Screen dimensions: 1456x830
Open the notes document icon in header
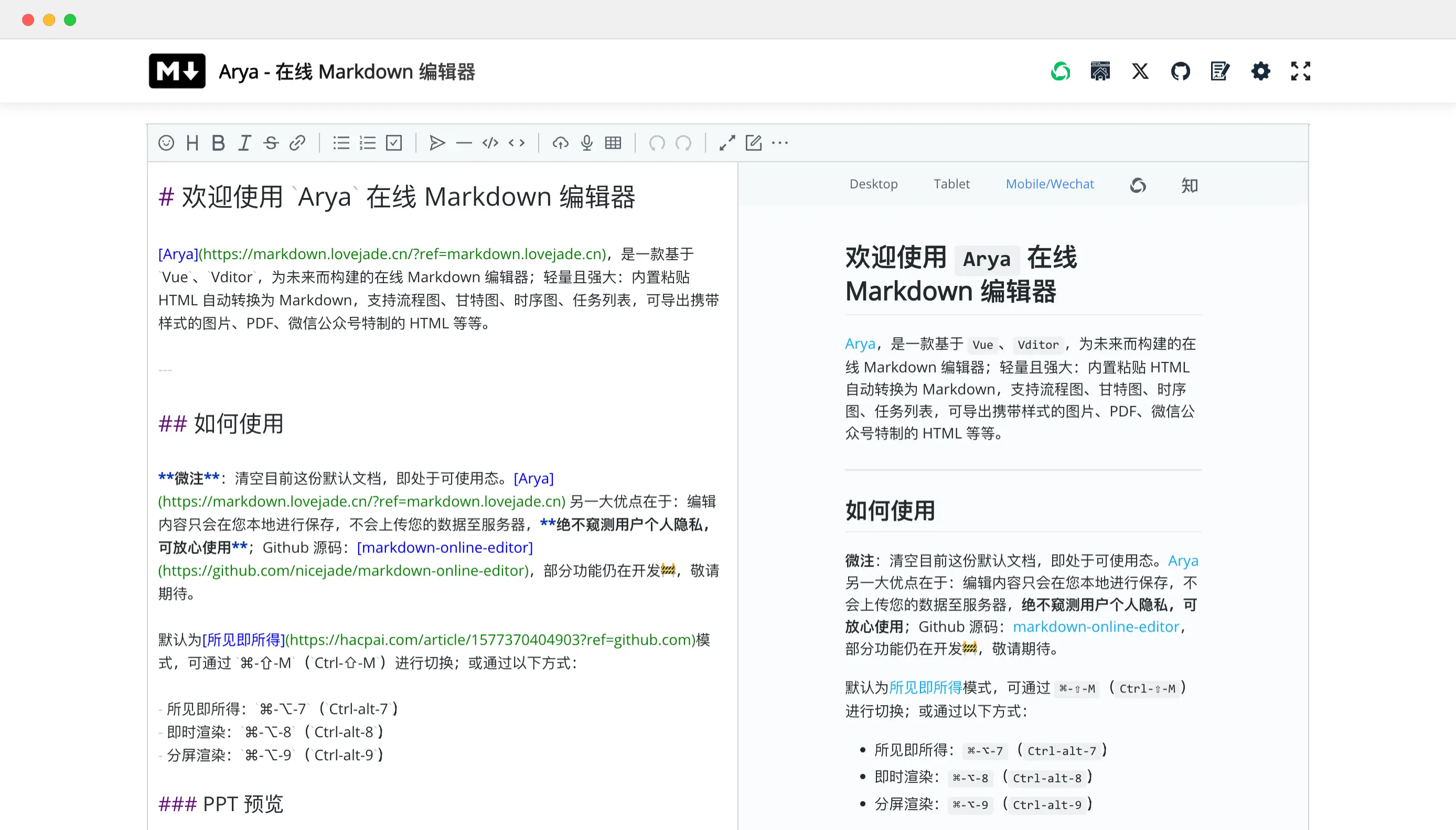pos(1220,71)
